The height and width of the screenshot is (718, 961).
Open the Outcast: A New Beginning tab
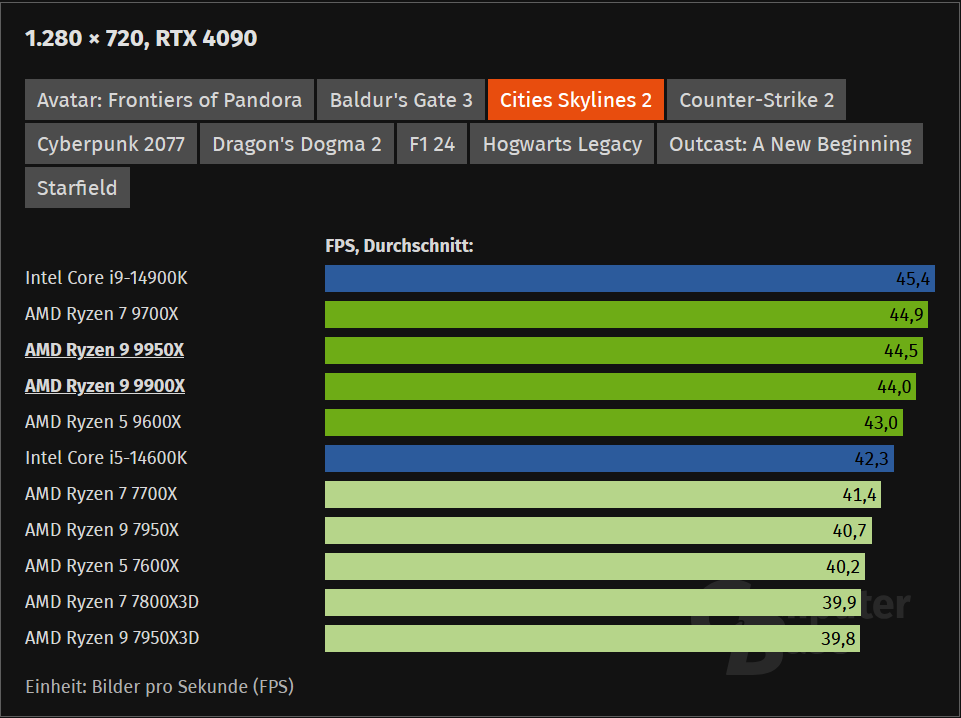tap(790, 144)
